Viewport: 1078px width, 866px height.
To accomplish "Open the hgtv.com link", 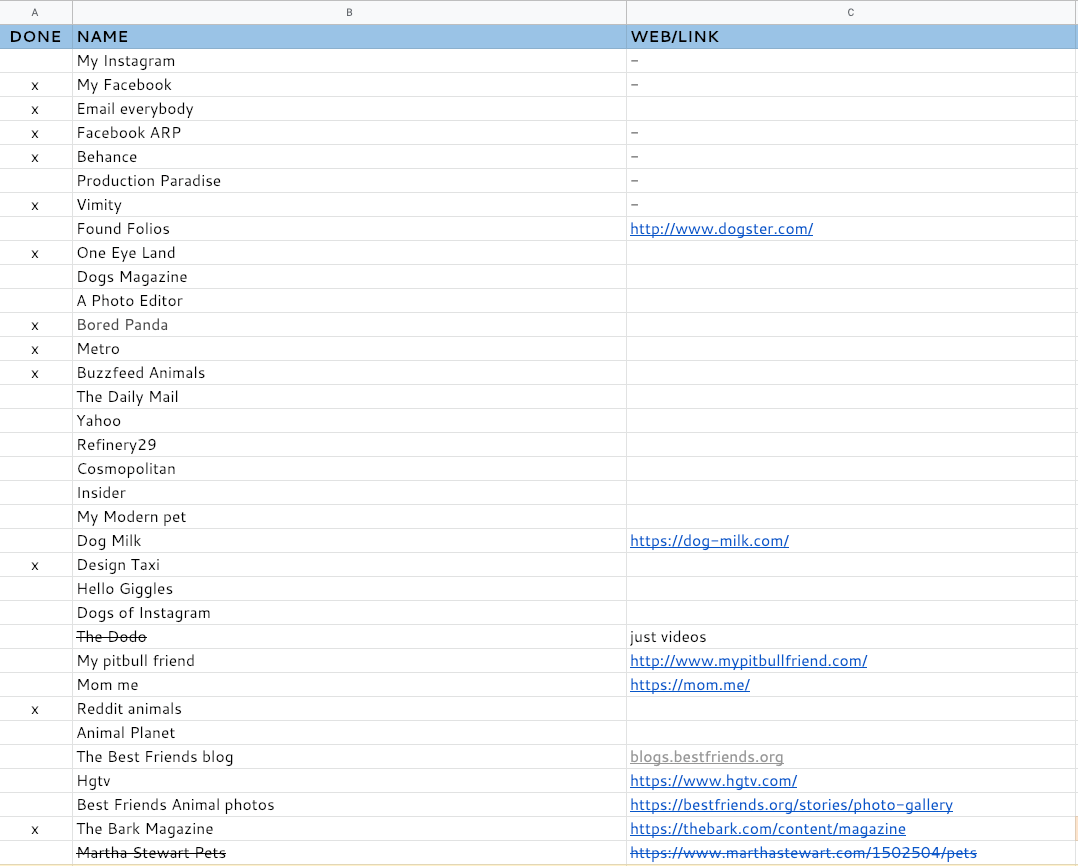I will pos(713,781).
